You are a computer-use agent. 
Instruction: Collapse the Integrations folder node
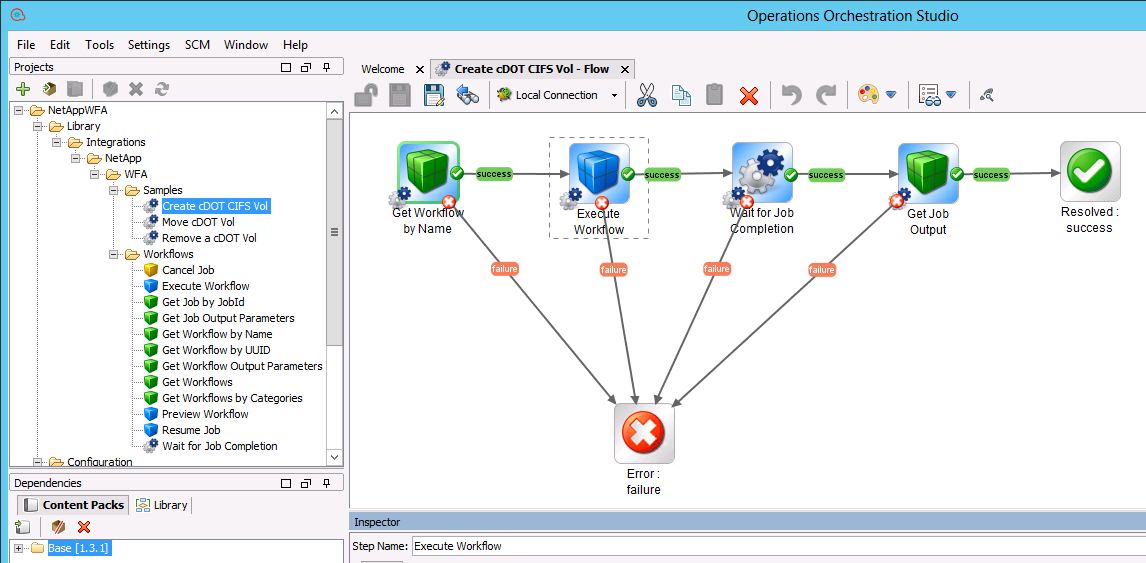56,142
